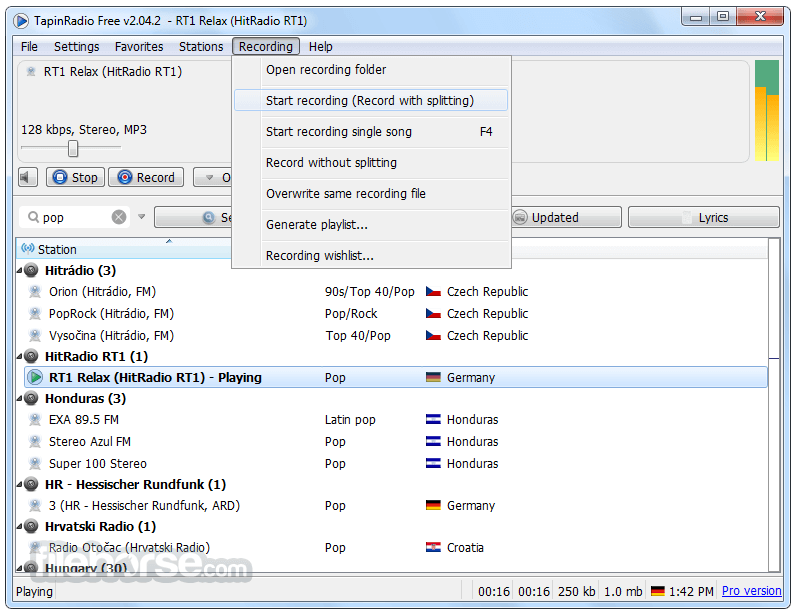Click the Record button
This screenshot has width=795, height=613.
point(146,177)
